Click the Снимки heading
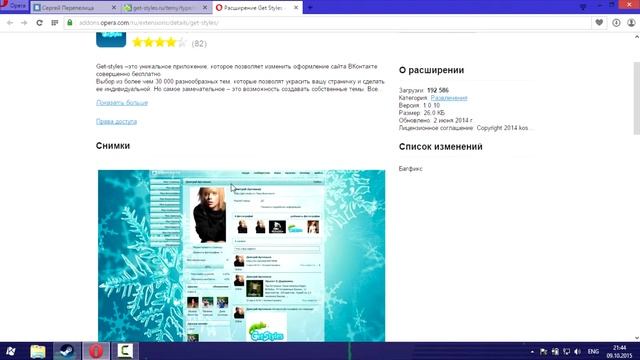The image size is (640, 360). click(x=113, y=146)
